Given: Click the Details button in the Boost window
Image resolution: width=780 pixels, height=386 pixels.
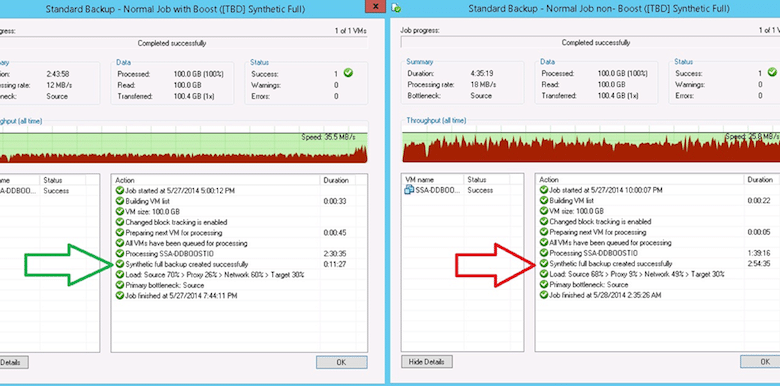Looking at the screenshot, I should 14,362.
